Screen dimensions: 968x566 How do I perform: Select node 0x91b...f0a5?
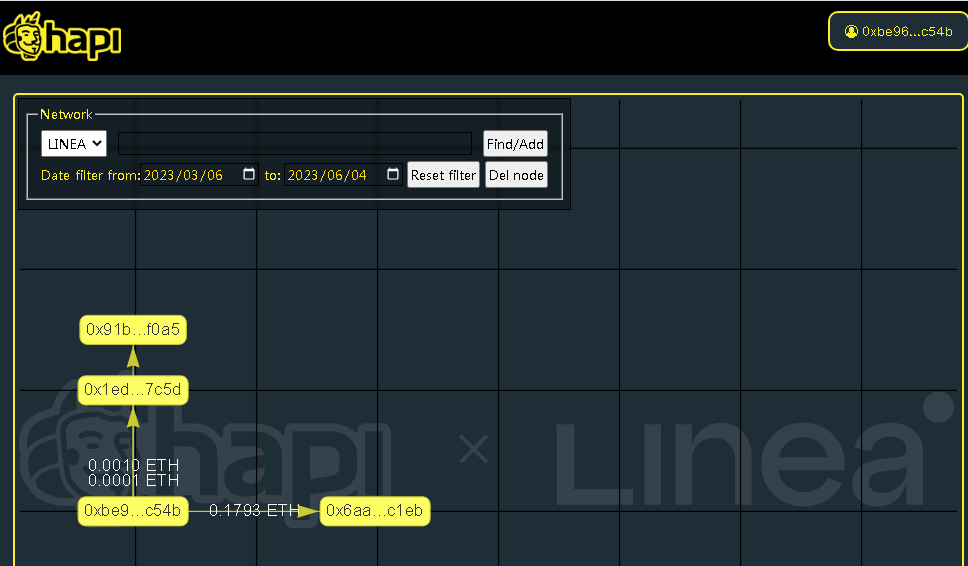133,330
